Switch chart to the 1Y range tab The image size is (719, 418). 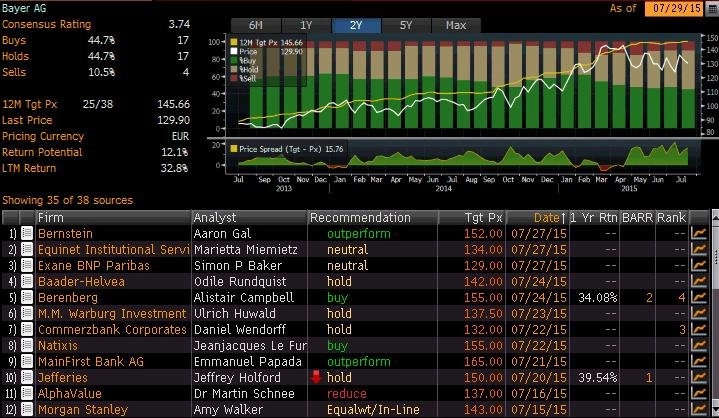click(306, 25)
